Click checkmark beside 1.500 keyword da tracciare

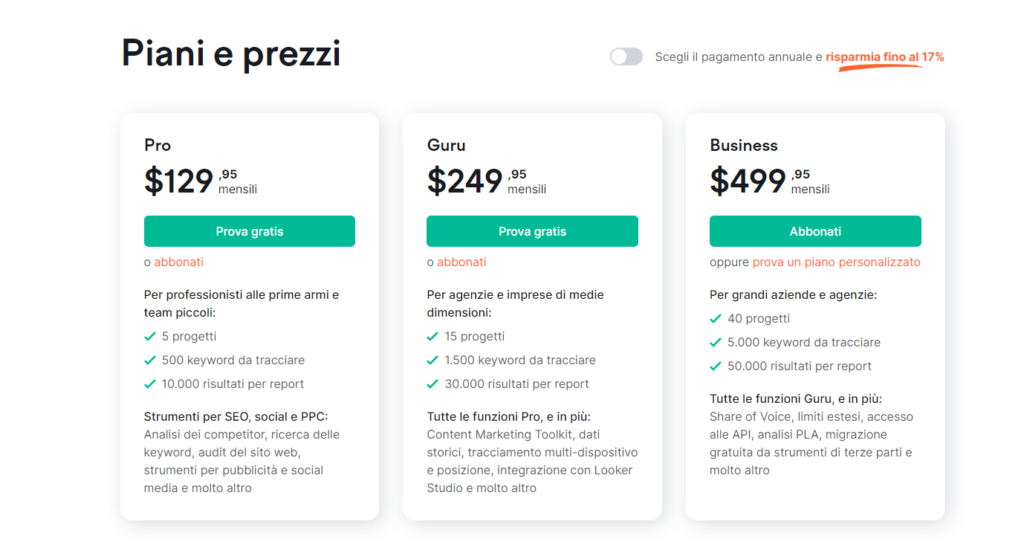click(432, 360)
